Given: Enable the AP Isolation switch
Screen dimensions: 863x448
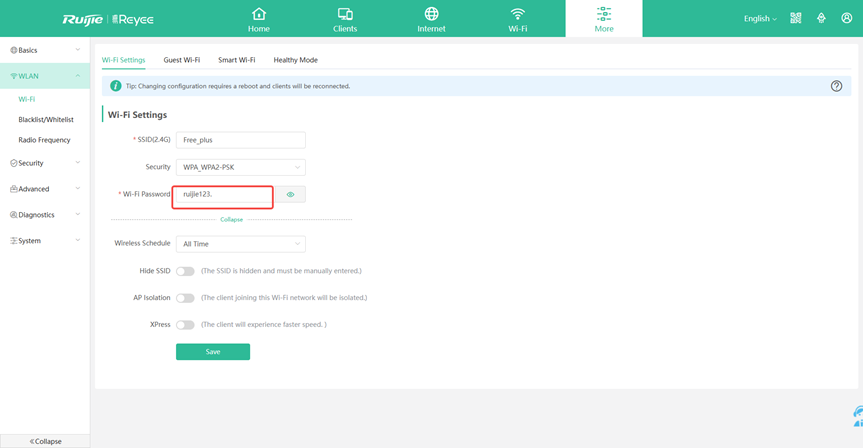Looking at the screenshot, I should point(185,298).
